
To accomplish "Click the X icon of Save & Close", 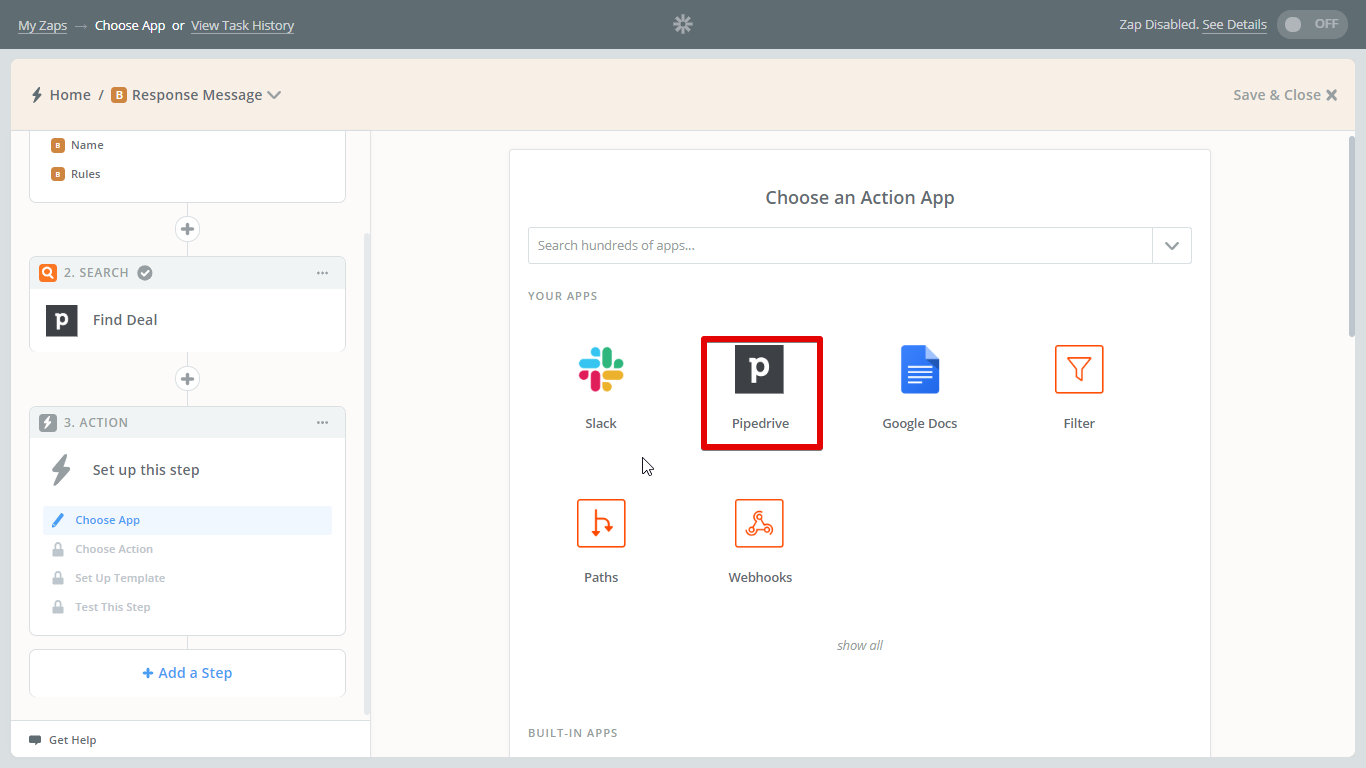I will coord(1332,95).
